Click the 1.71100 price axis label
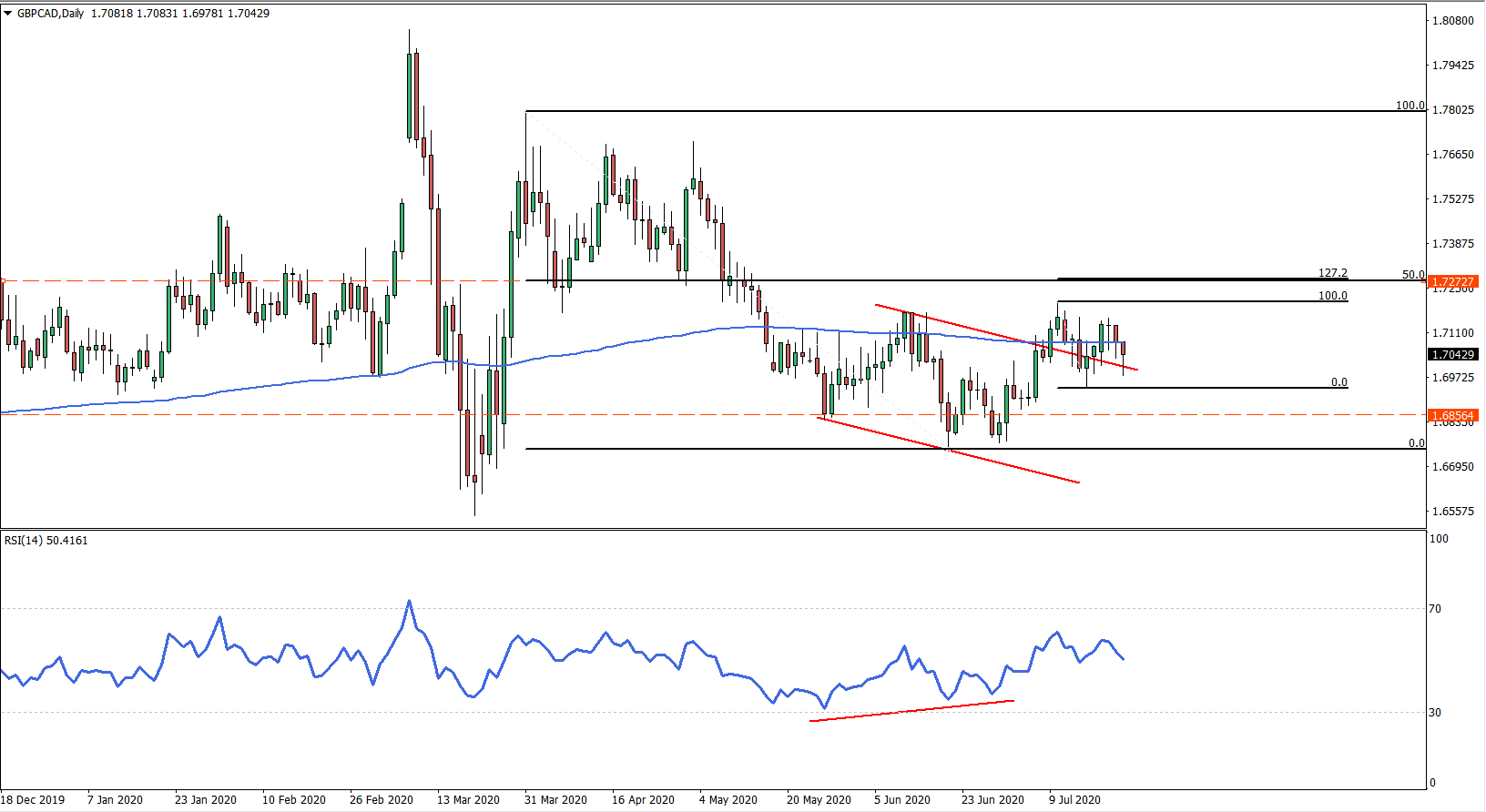The image size is (1486, 812). tap(1453, 333)
